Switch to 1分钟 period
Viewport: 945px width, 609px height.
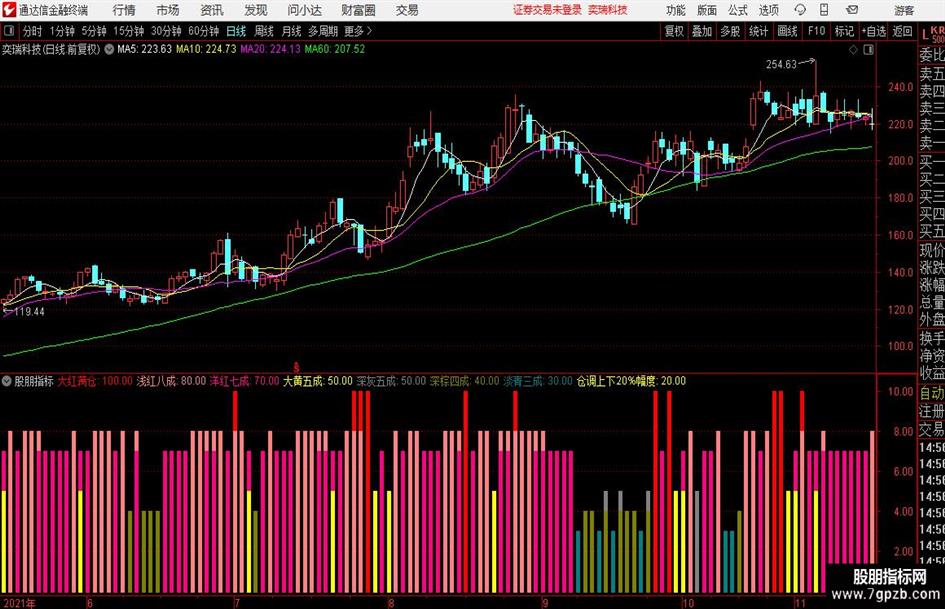[x=61, y=31]
